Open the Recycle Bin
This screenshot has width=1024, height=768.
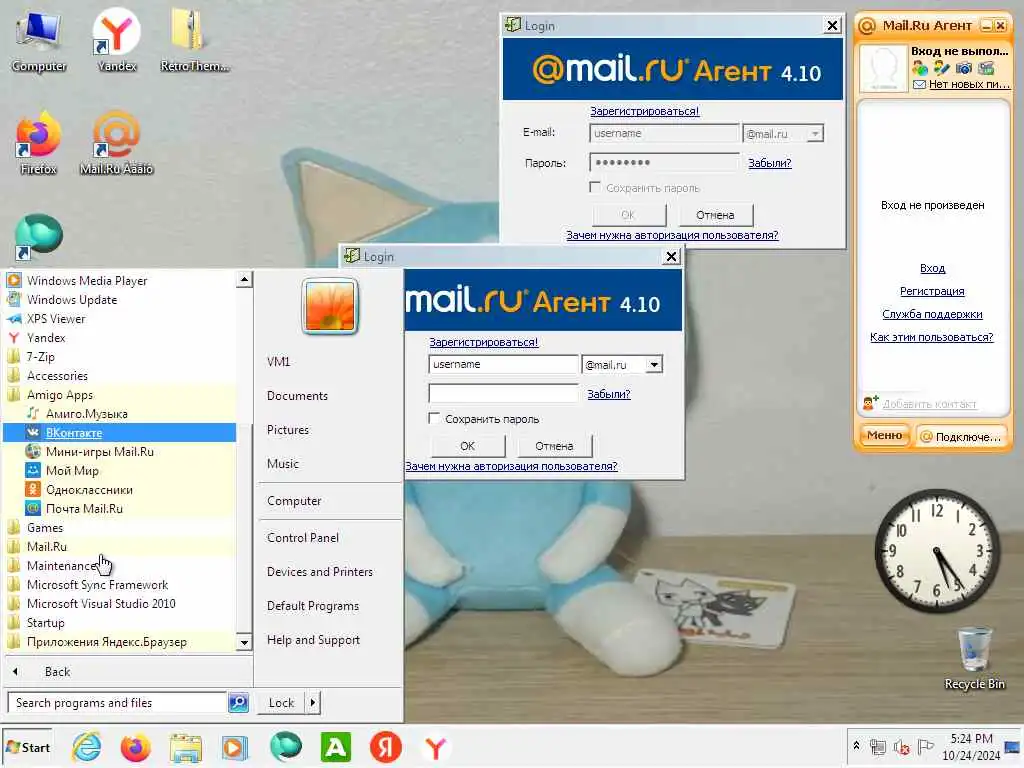(x=974, y=658)
